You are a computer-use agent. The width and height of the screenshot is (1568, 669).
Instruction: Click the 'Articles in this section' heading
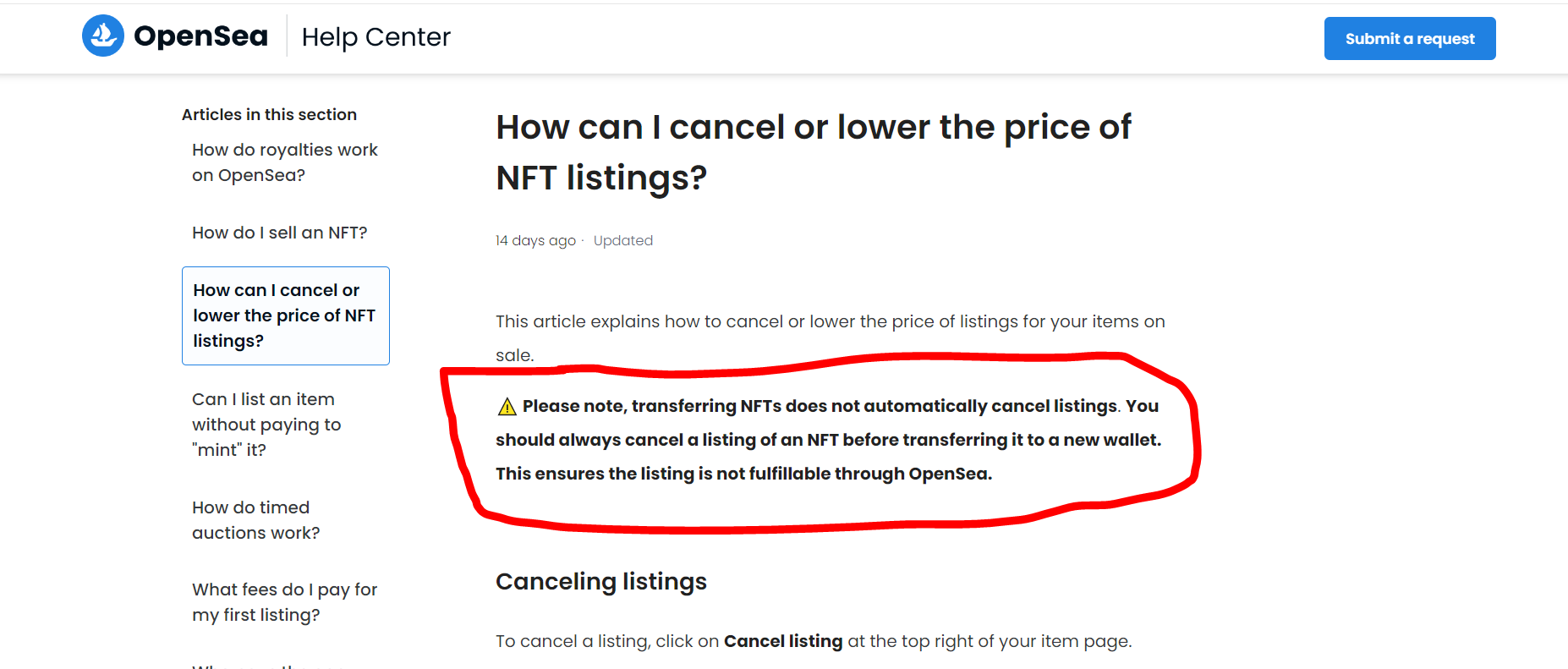point(269,114)
